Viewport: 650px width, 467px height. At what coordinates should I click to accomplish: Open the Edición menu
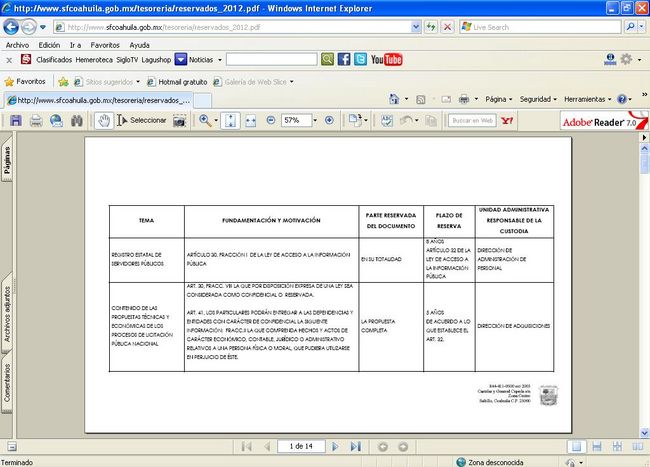pos(49,45)
